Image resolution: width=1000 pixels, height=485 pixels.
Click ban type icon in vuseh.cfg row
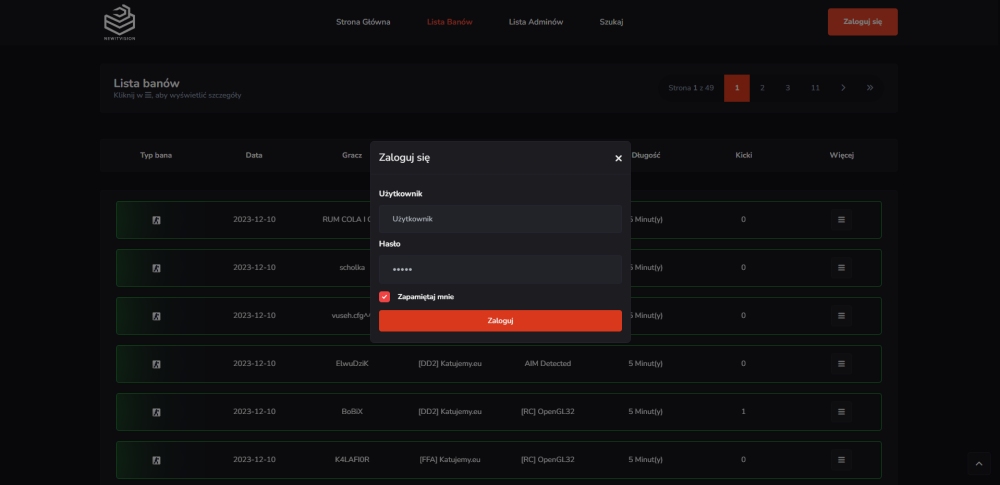pos(156,316)
